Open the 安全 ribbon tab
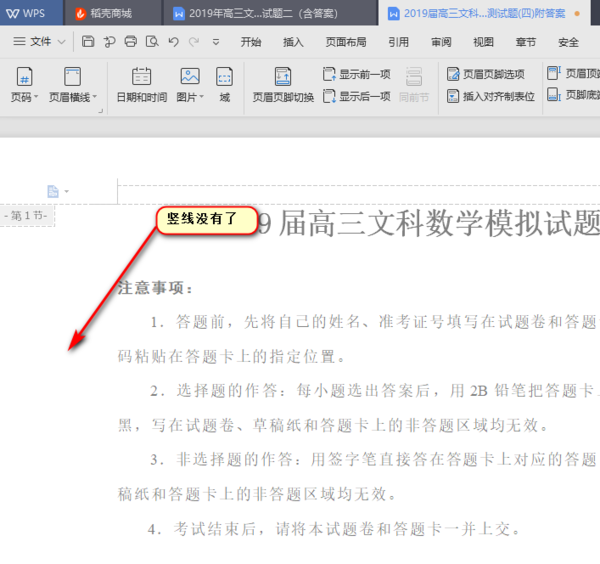600x564 pixels. [568, 42]
